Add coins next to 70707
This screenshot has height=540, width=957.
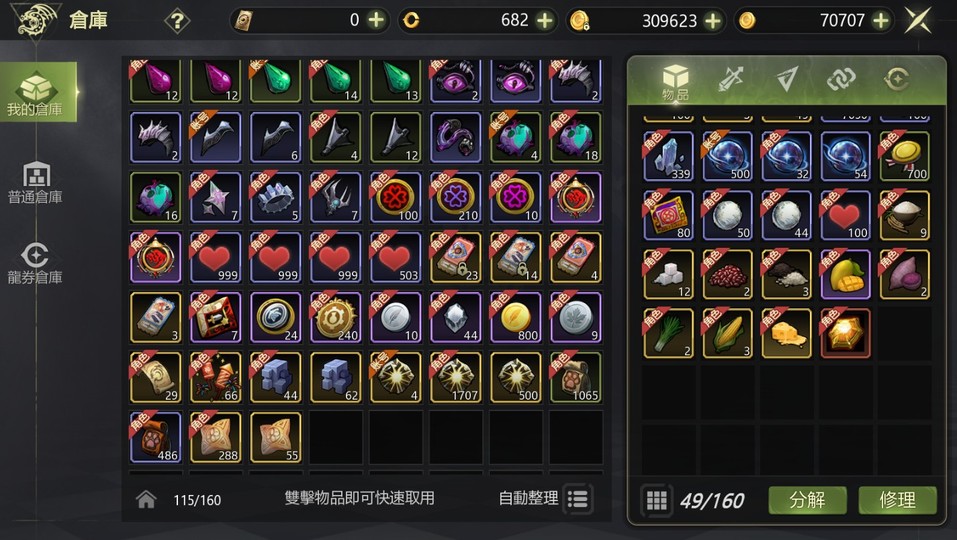click(880, 21)
